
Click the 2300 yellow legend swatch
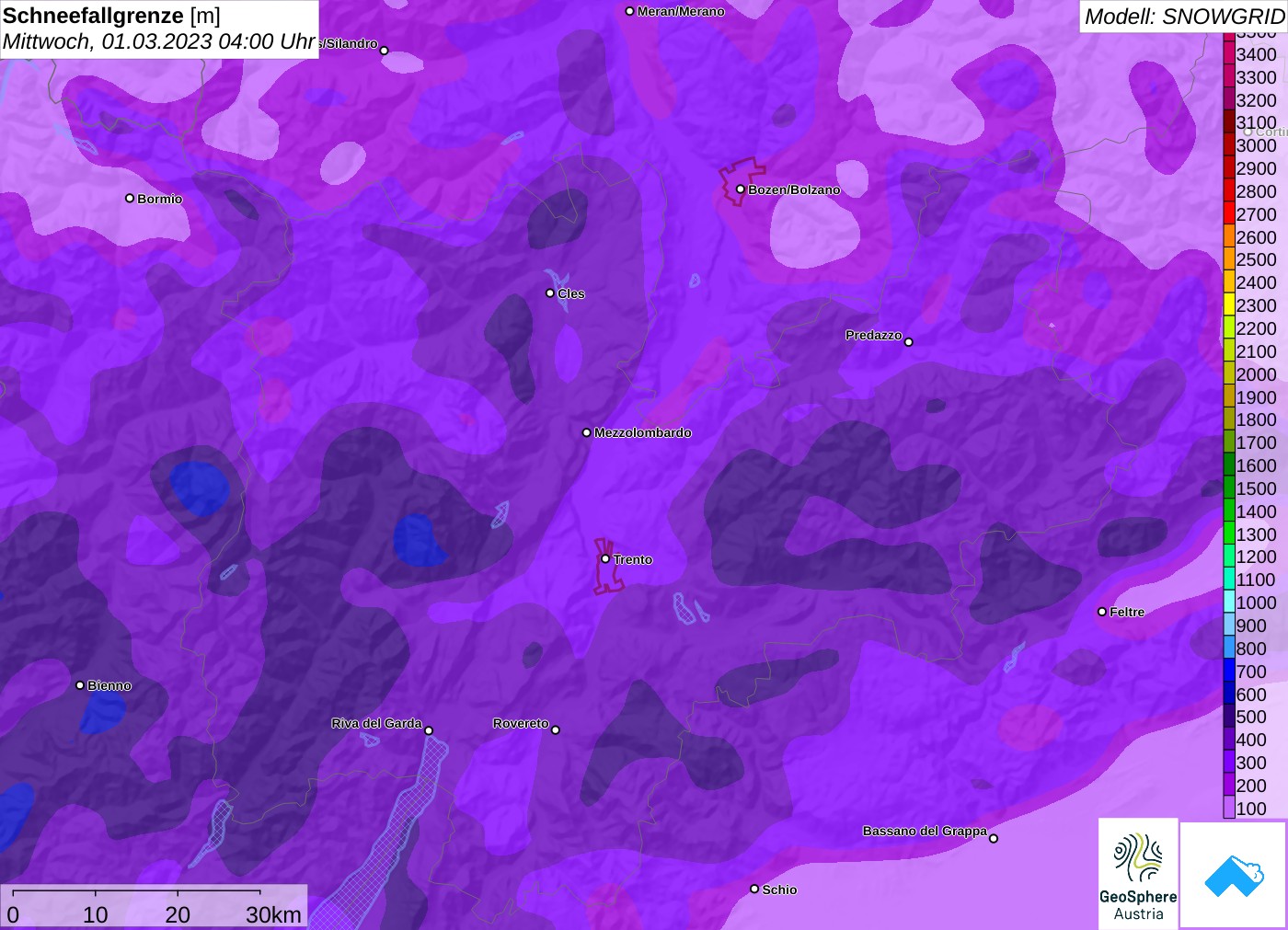1229,305
